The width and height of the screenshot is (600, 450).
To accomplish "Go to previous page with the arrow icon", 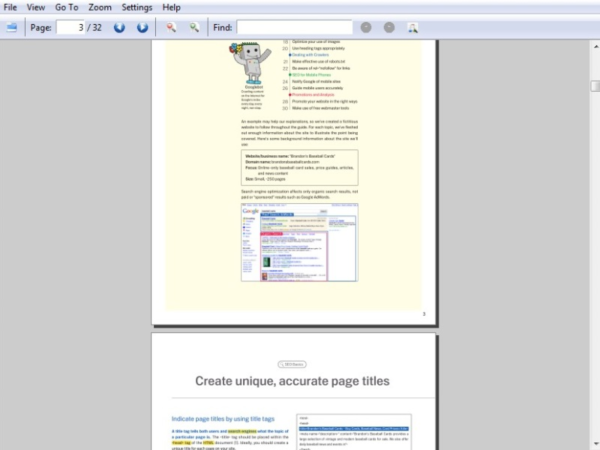I will tap(119, 27).
